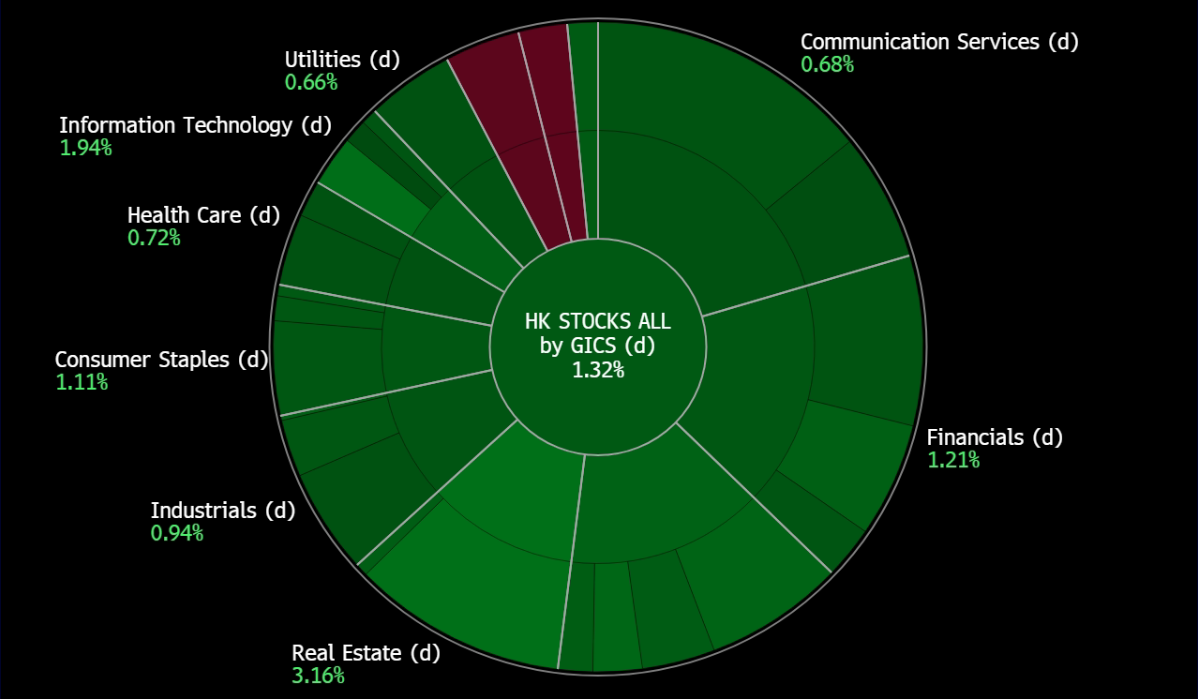The height and width of the screenshot is (699, 1198).
Task: Select the Consumer Staples (d) label
Action: (162, 360)
